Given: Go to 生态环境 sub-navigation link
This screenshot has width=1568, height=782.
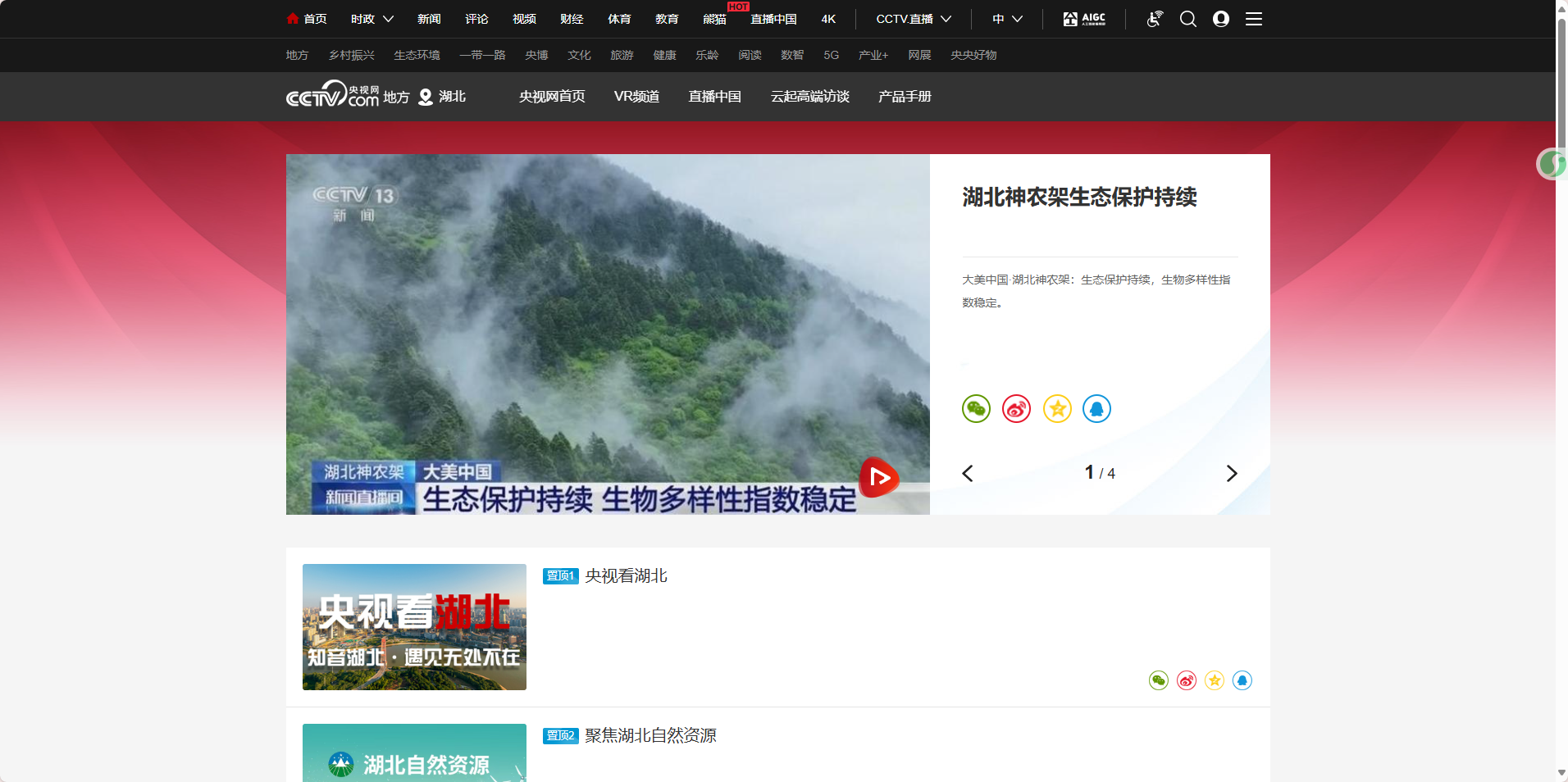Looking at the screenshot, I should pos(417,55).
